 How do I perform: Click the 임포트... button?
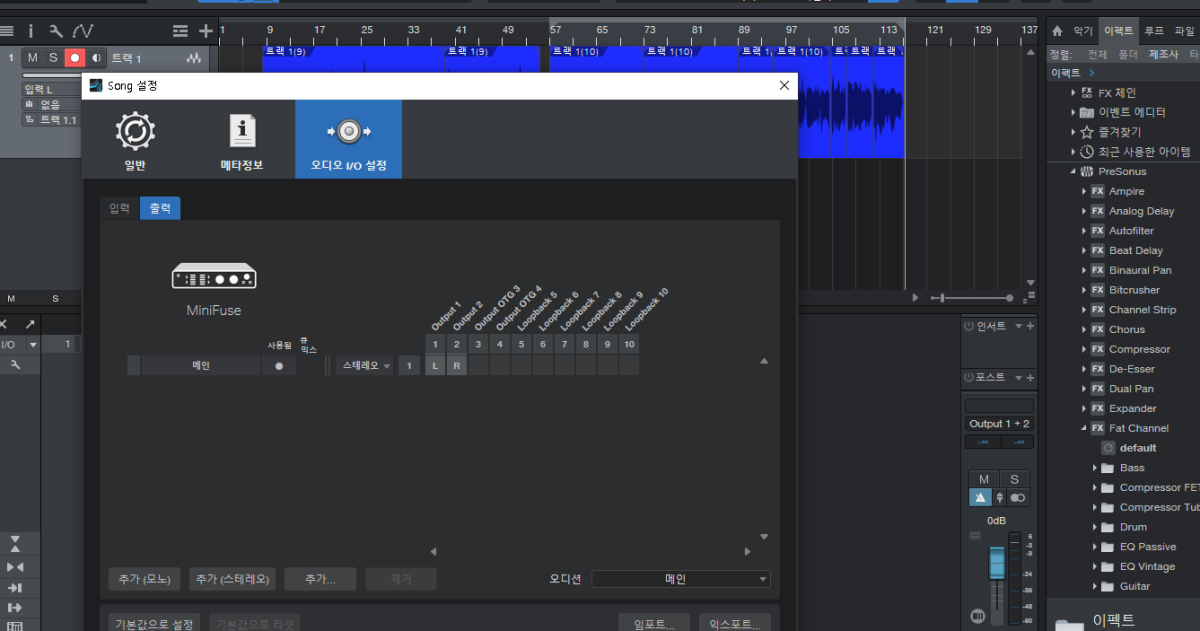pos(654,624)
